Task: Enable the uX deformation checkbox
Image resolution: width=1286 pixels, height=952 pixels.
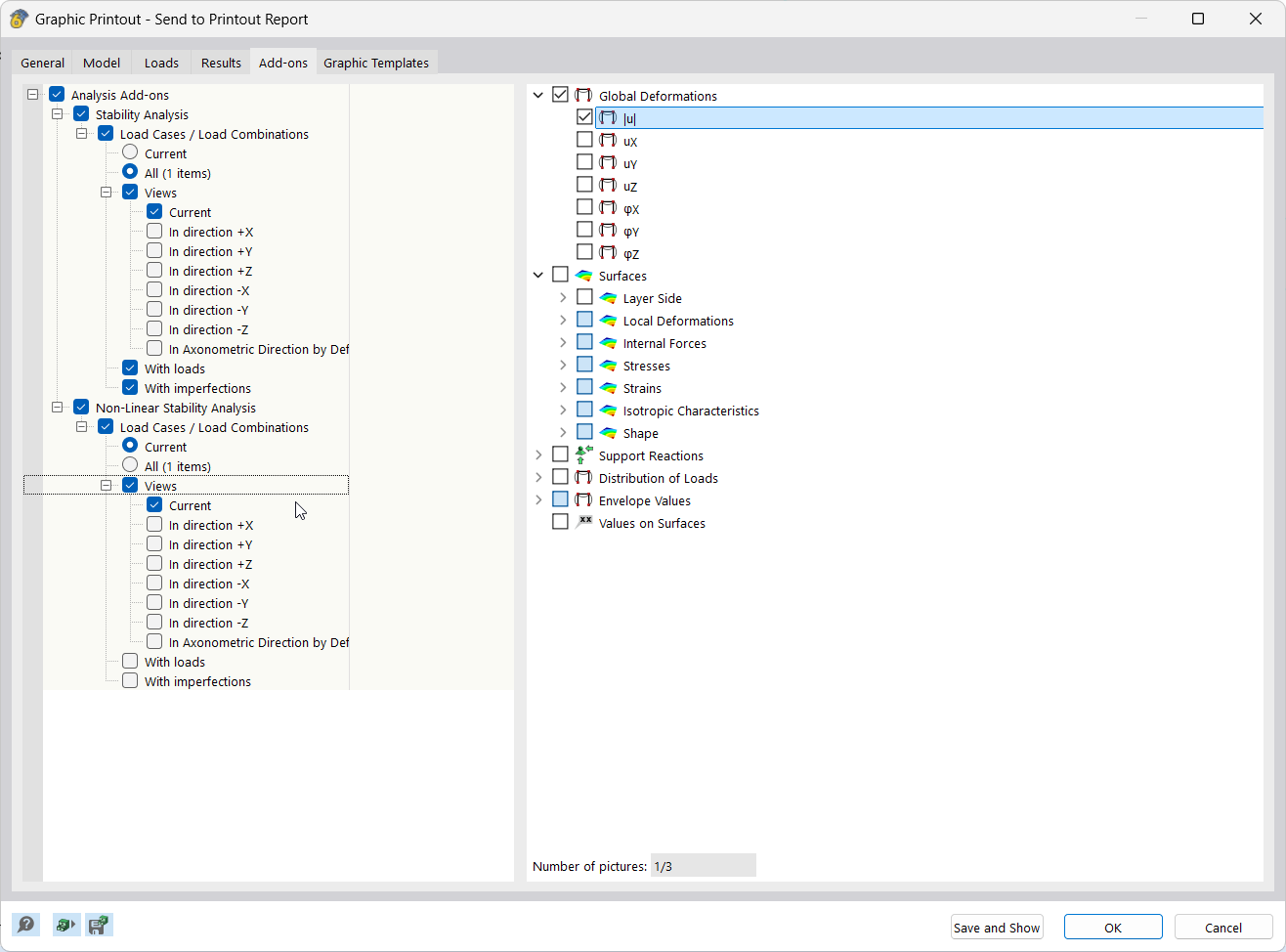Action: [x=584, y=140]
